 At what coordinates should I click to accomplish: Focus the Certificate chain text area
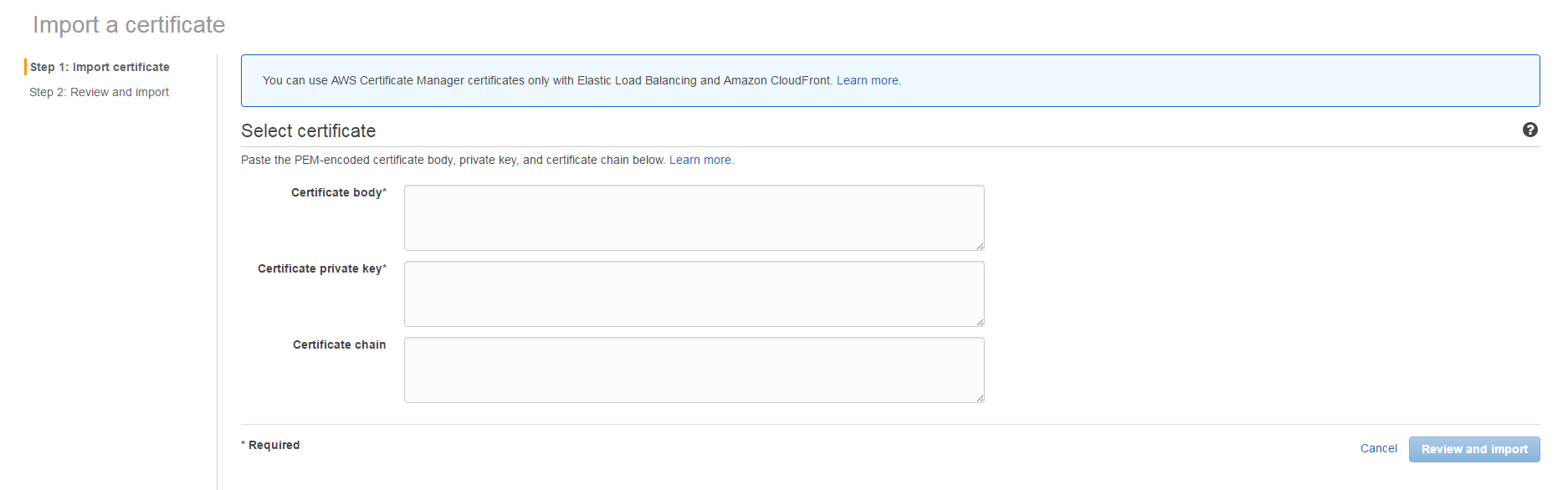pos(694,370)
